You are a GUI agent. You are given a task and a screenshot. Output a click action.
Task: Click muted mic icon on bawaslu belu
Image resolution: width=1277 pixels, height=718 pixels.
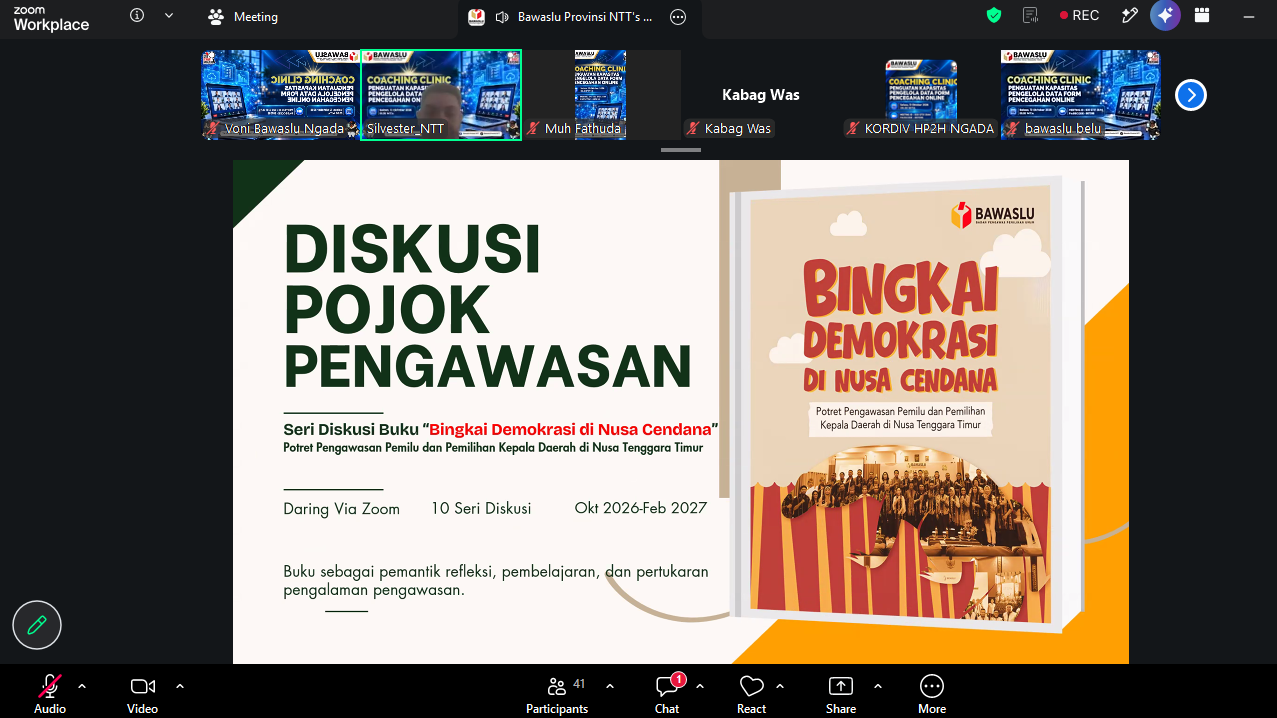[x=1013, y=129]
